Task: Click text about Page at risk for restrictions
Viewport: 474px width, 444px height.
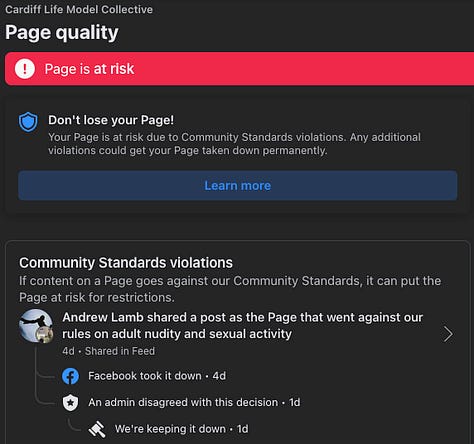Action: click(x=230, y=289)
